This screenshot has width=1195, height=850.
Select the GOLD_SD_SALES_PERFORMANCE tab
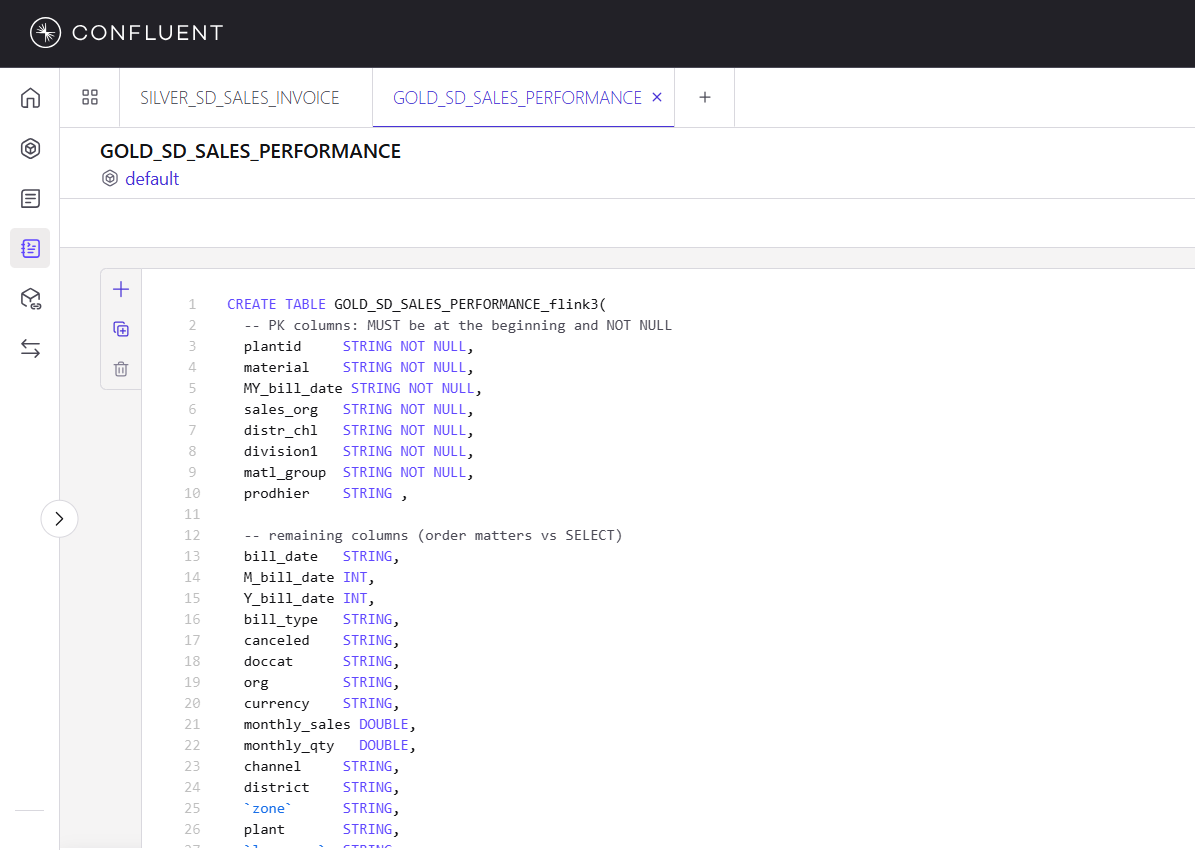coord(516,98)
